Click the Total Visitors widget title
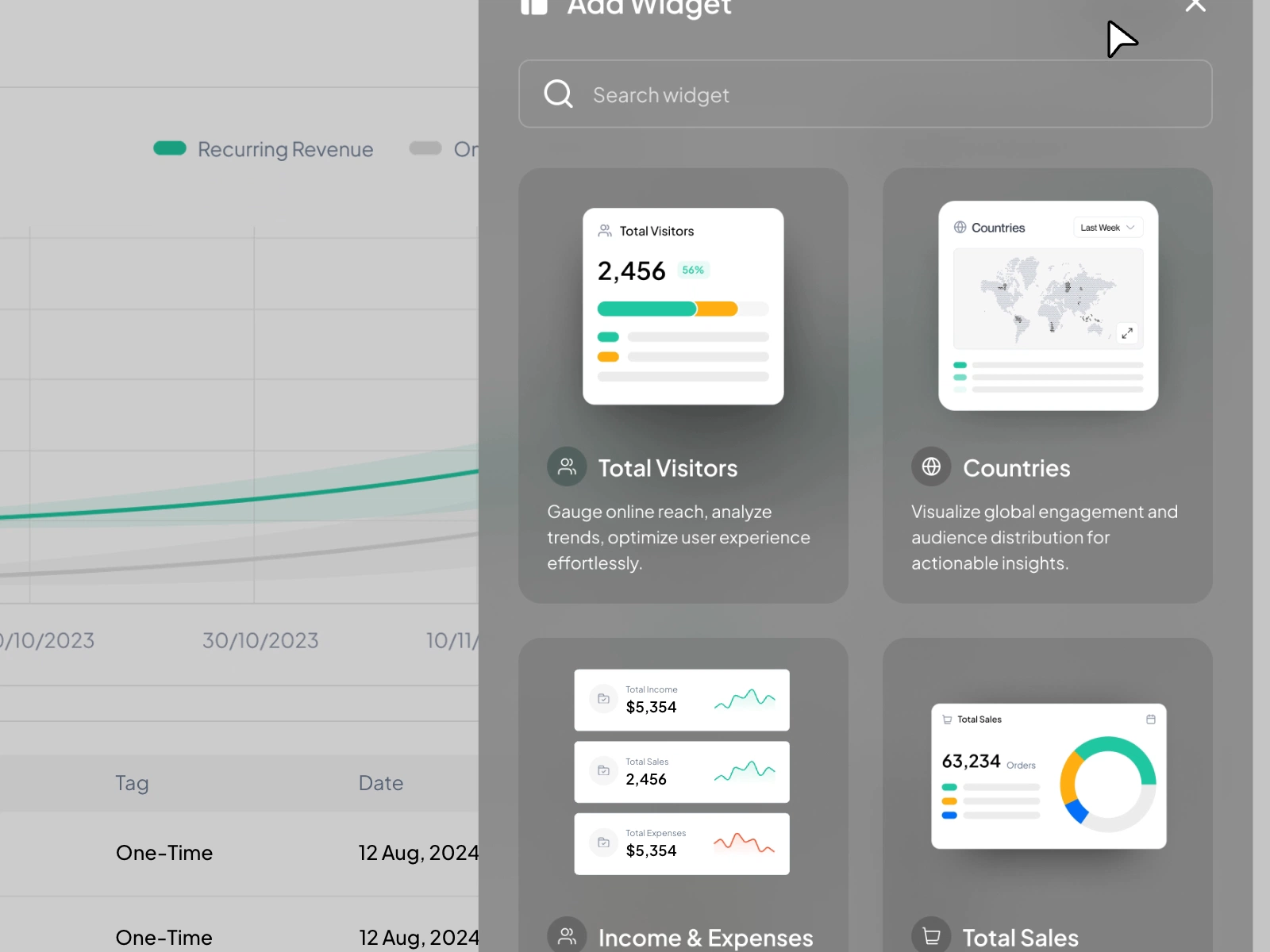The image size is (1270, 952). coord(668,468)
